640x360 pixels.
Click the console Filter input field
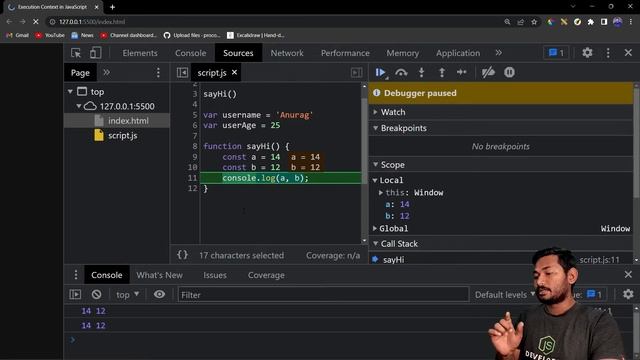tap(323, 295)
